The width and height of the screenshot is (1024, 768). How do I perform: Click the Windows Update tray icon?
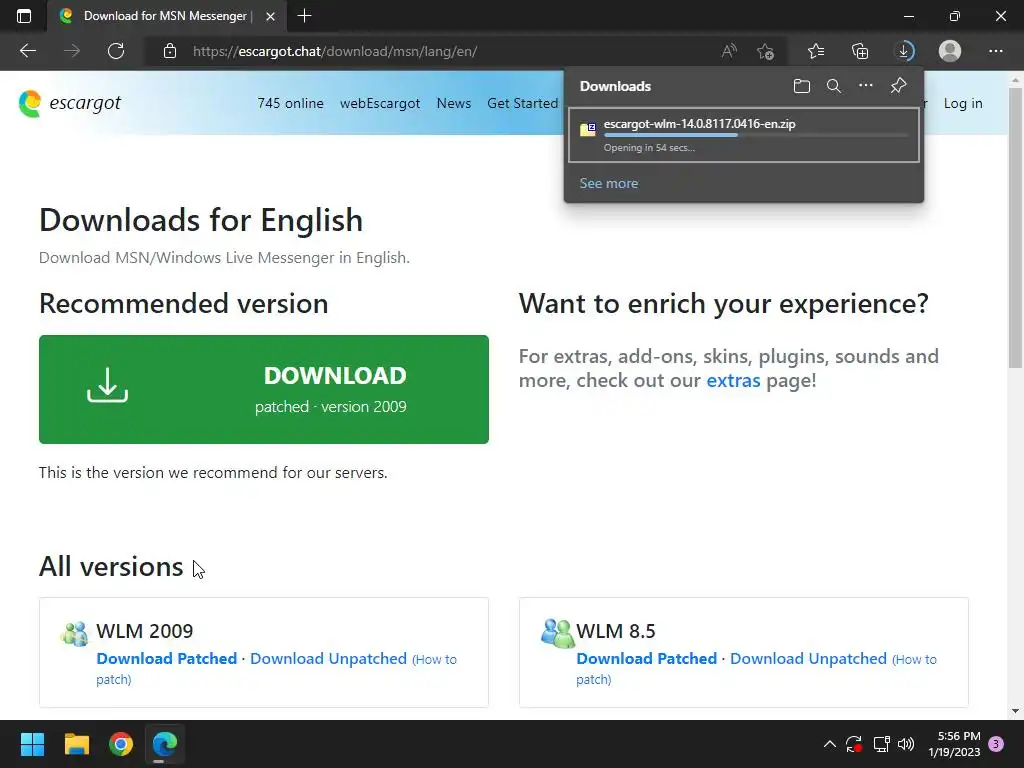(854, 744)
